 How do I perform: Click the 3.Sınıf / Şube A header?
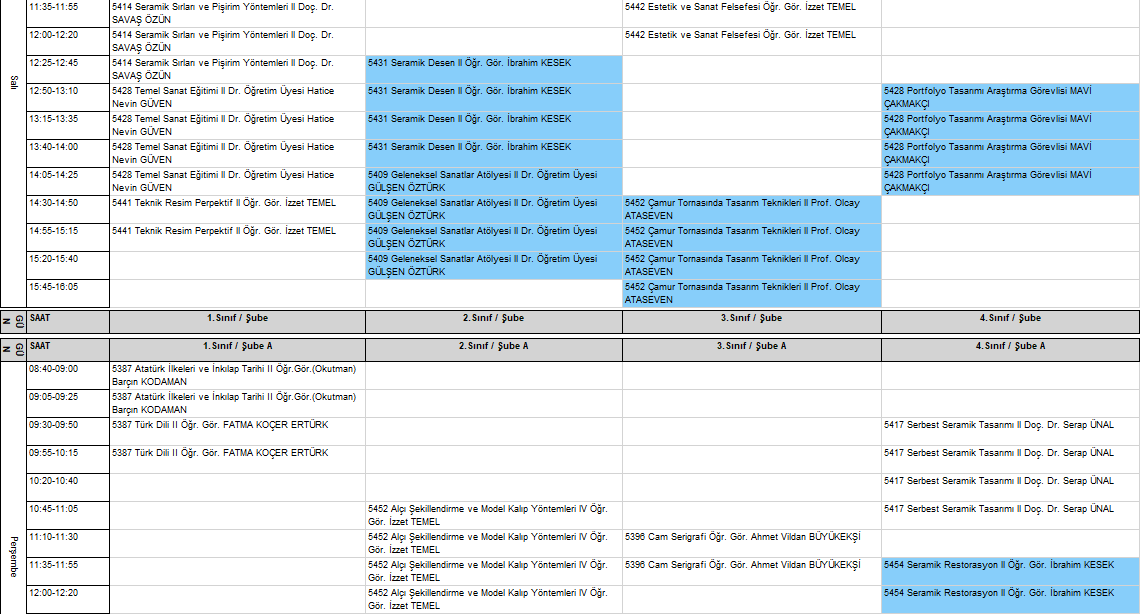pyautogui.click(x=751, y=346)
